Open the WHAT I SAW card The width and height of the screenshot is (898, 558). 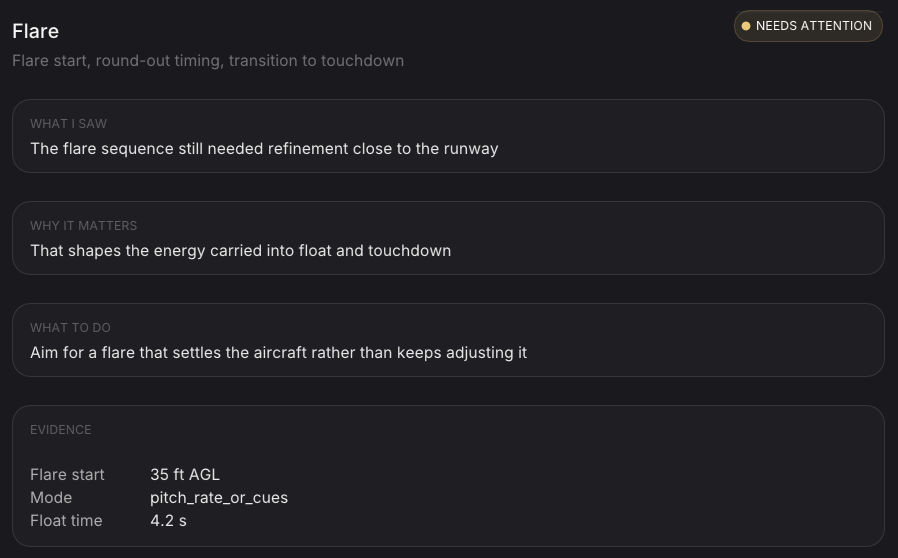click(x=448, y=136)
